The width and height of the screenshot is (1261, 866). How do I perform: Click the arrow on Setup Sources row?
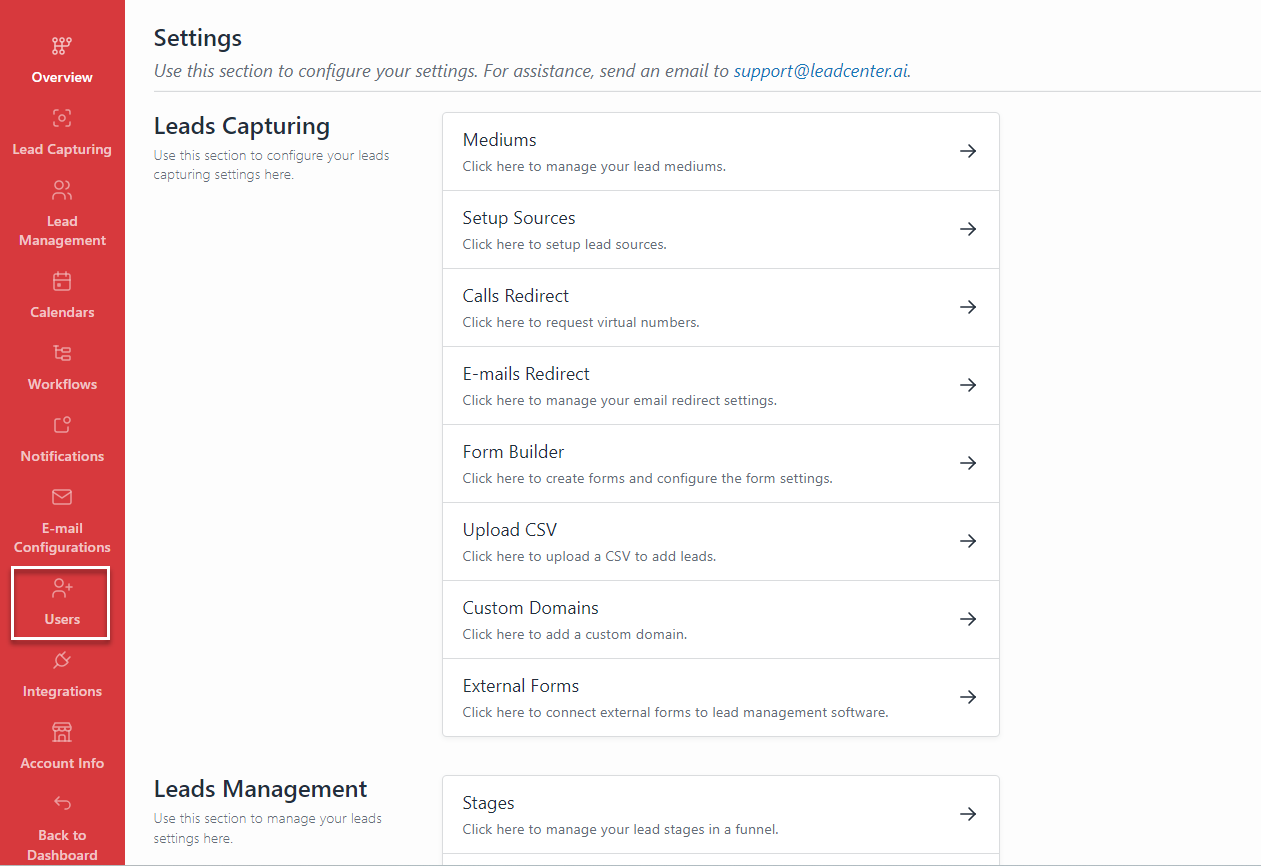968,229
